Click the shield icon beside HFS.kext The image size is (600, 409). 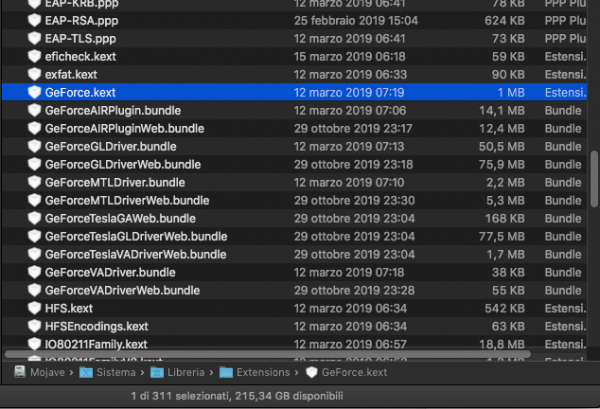click(x=34, y=308)
